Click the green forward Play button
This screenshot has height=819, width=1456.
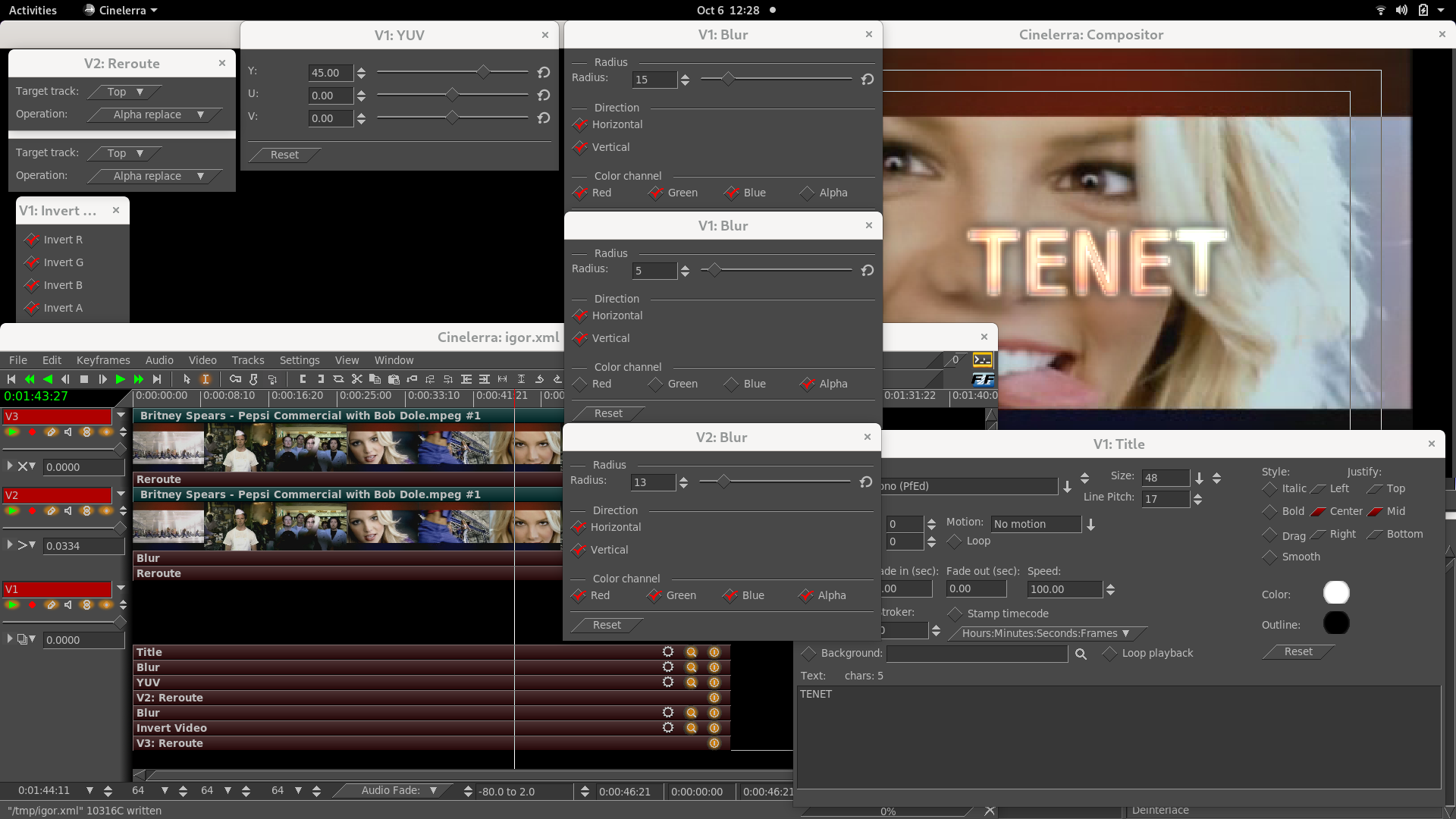coord(121,379)
